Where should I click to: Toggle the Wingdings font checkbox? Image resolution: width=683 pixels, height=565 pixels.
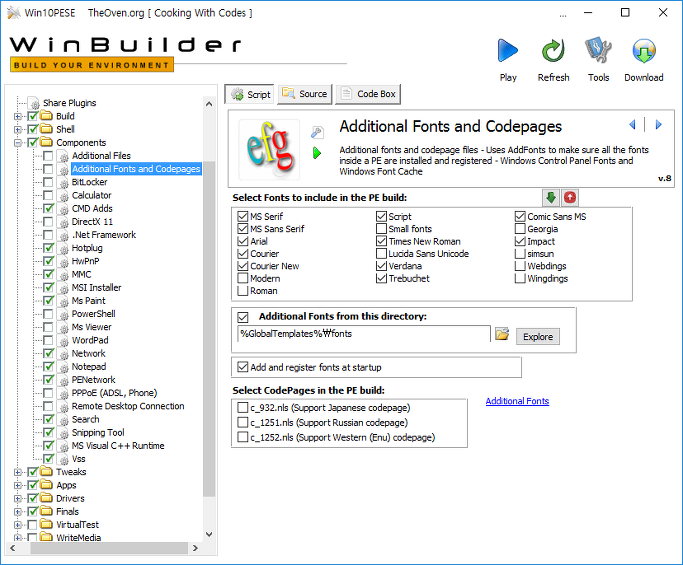[520, 278]
